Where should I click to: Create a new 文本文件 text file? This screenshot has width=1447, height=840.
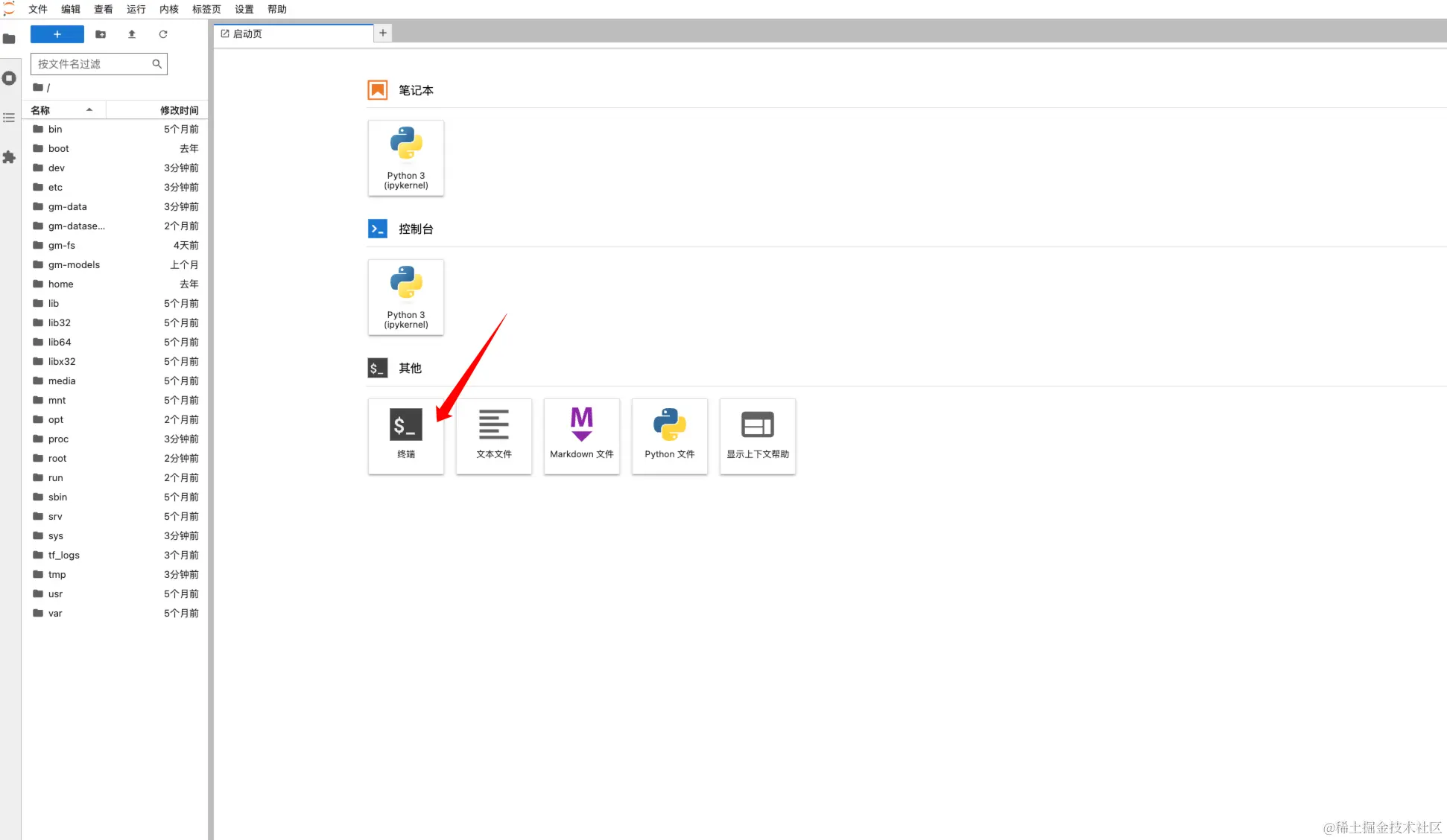tap(494, 436)
